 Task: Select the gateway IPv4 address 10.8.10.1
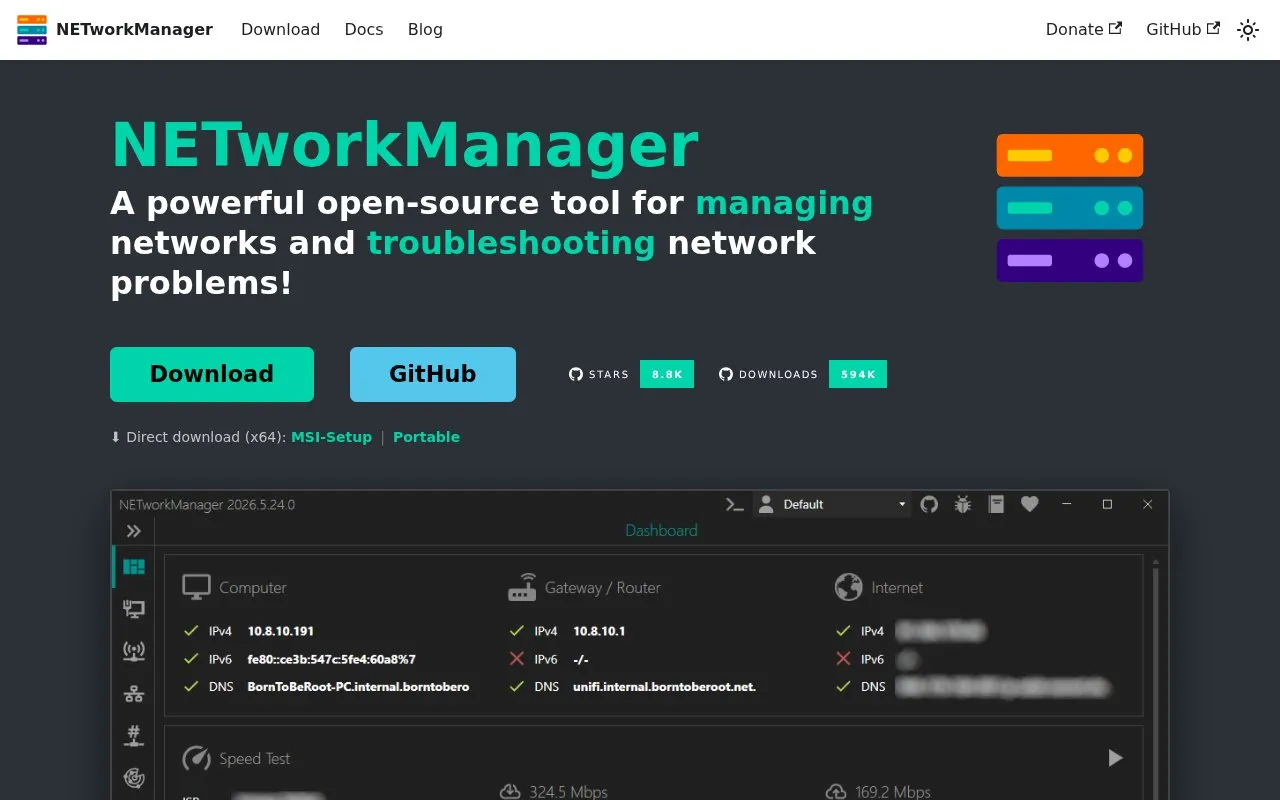pos(599,631)
